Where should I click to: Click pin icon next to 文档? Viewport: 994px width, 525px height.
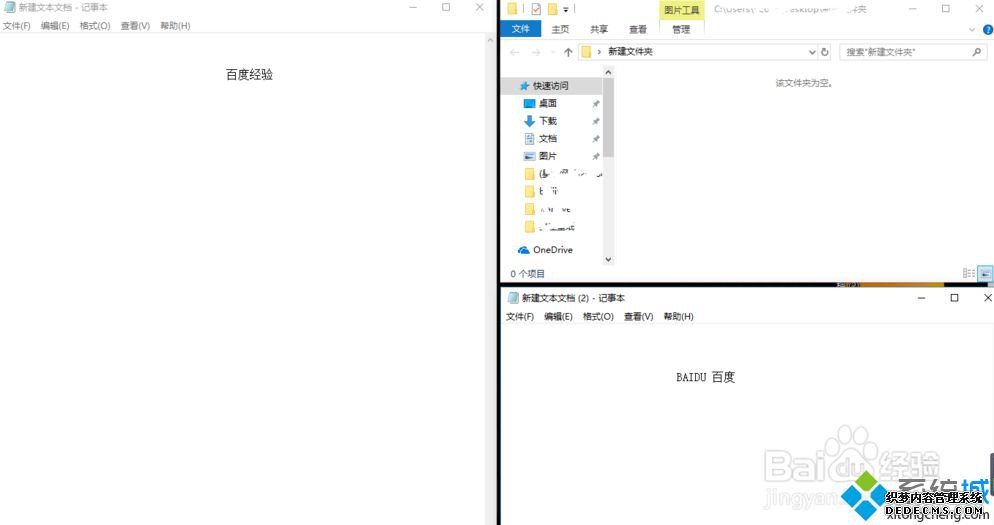[595, 139]
